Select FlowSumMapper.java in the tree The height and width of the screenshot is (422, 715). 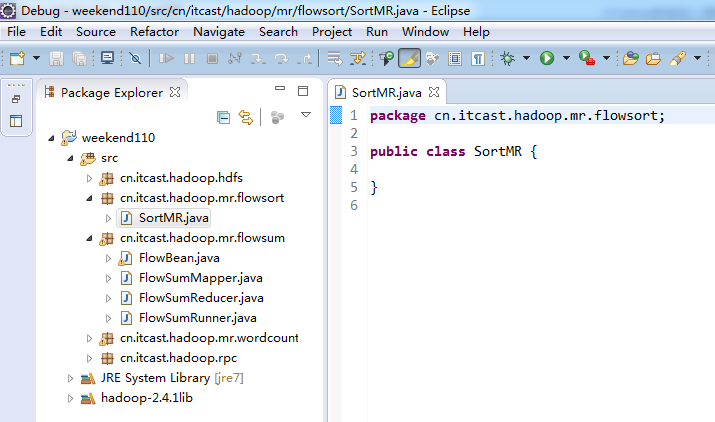click(x=201, y=278)
